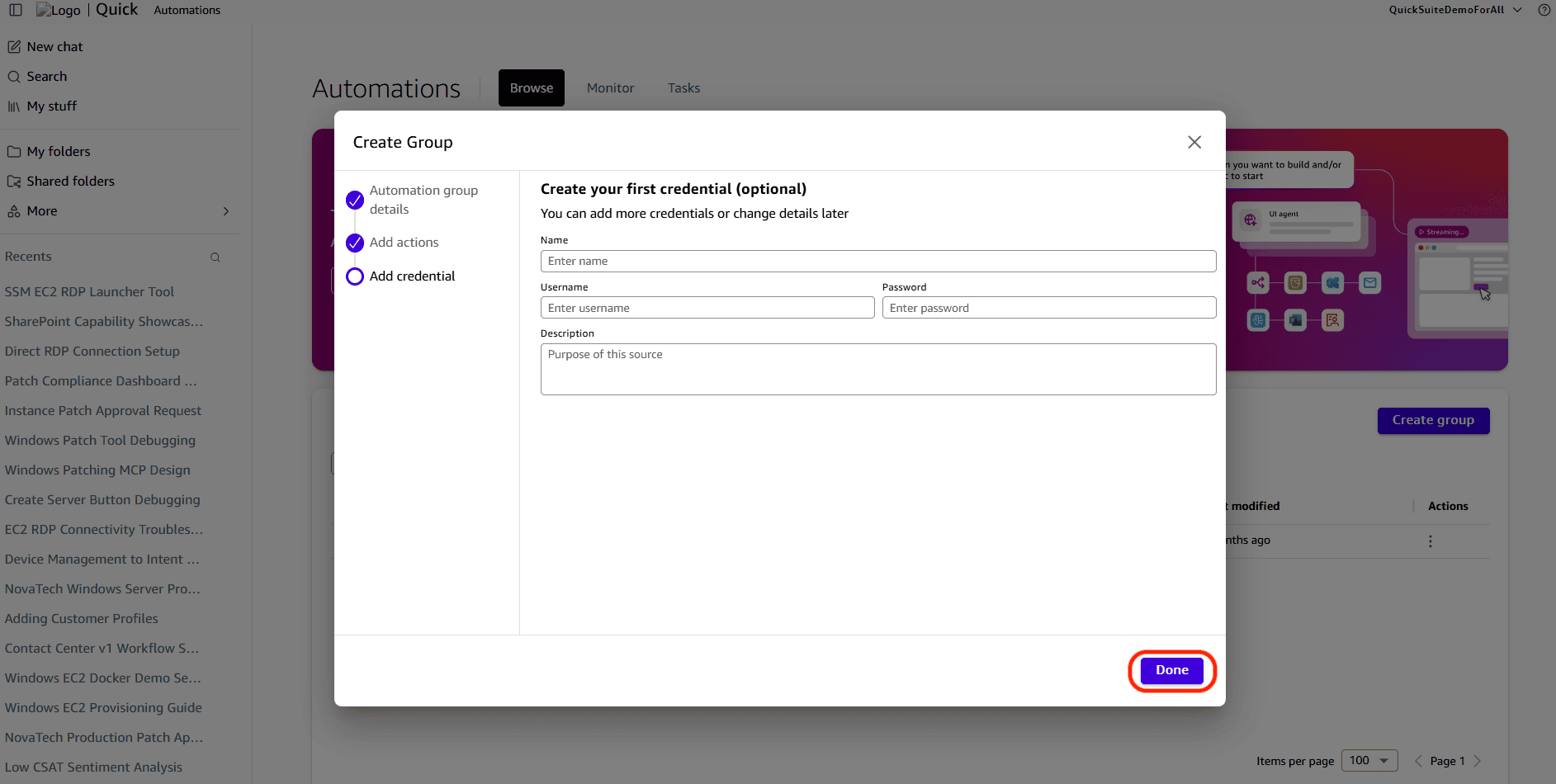
Task: Click the Quick logo text
Action: (x=116, y=10)
